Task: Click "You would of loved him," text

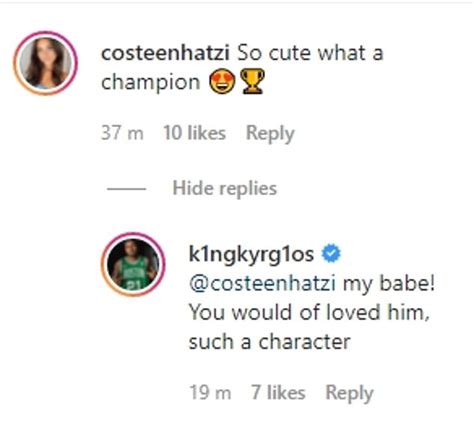Action: (x=309, y=313)
